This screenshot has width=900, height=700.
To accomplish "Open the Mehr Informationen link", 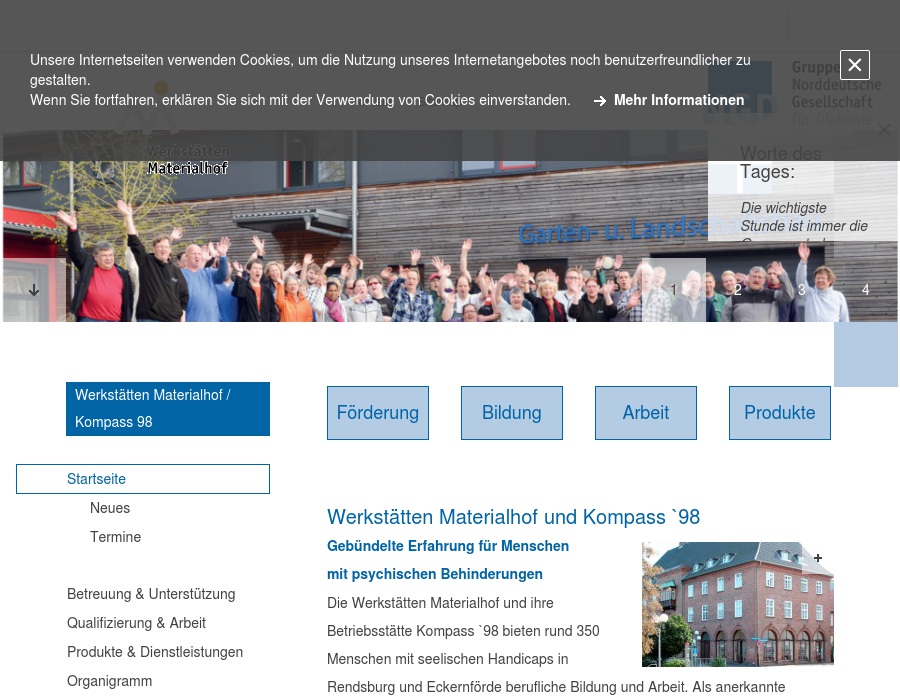I will 679,100.
